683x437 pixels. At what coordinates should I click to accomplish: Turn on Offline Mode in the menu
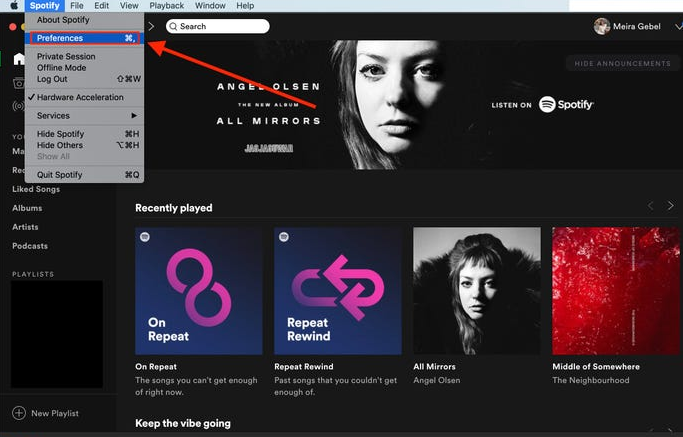coord(85,68)
